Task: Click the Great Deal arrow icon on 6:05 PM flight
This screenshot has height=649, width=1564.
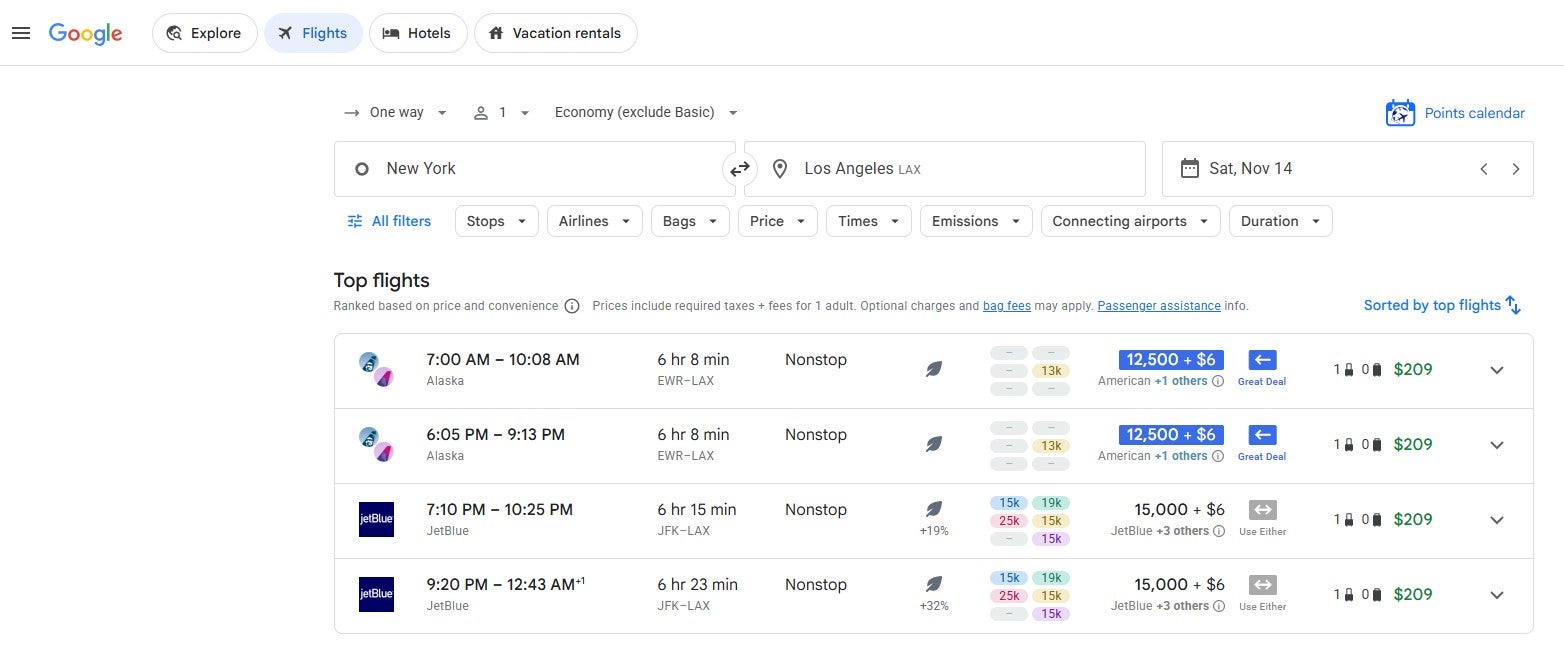Action: click(1262, 435)
